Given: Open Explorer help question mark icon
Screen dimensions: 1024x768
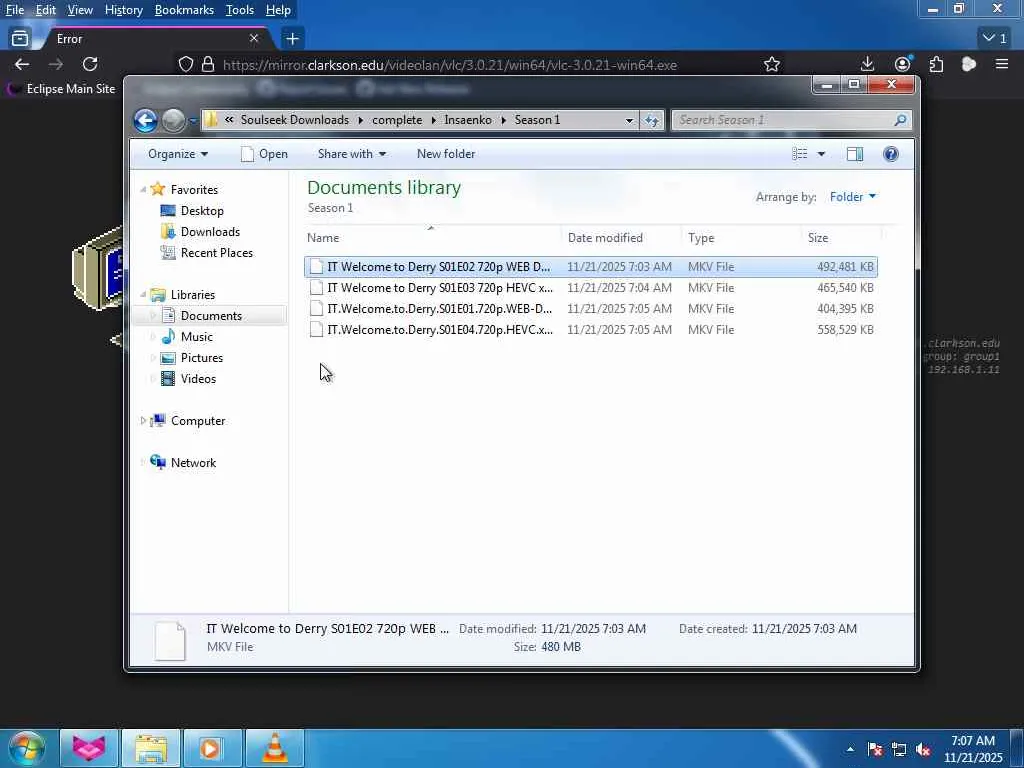Looking at the screenshot, I should click(891, 154).
